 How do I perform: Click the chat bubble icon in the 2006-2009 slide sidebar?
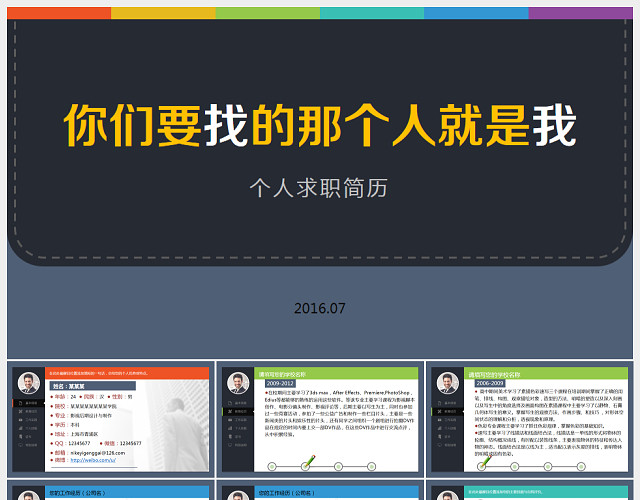tap(440, 445)
